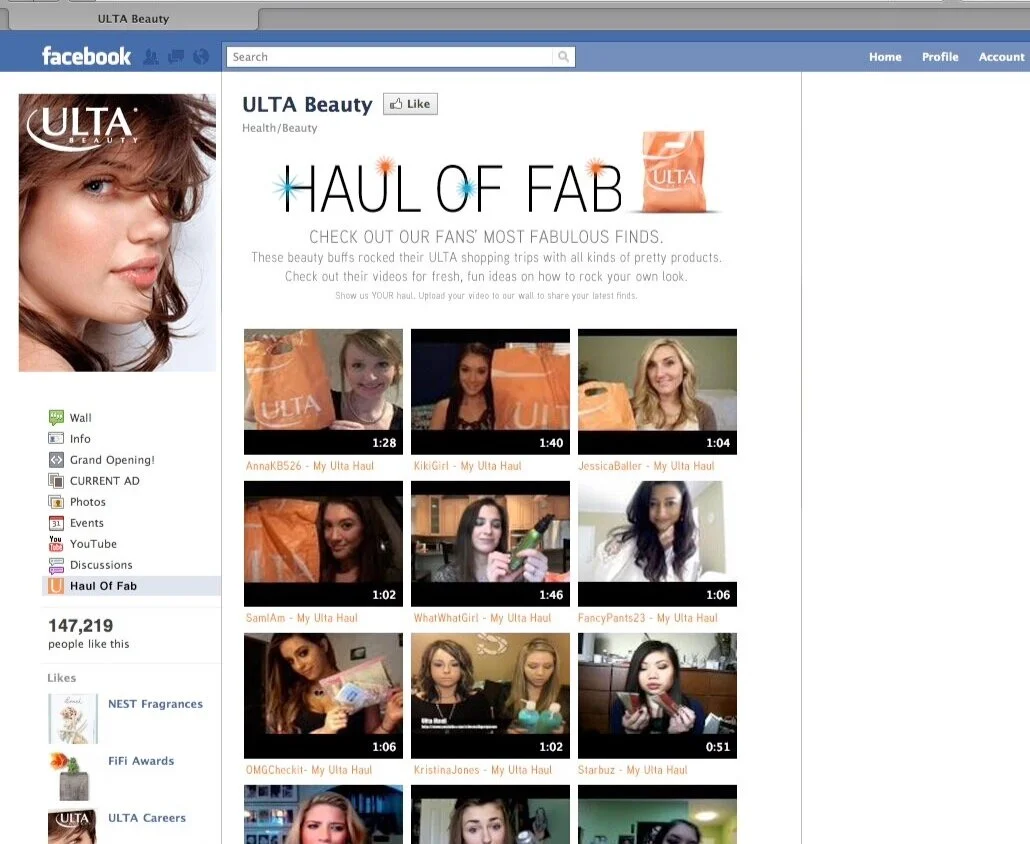Click the CURRENT AD sidebar icon
Screen dimensions: 1030x844
pos(56,481)
